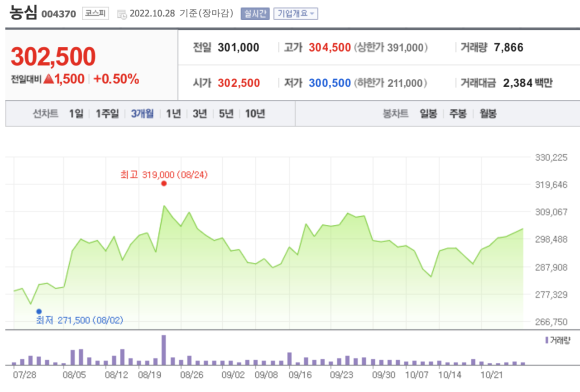This screenshot has width=580, height=392.
Task: Click the blue 최저 271,500 marker dot
Action: coord(39,311)
